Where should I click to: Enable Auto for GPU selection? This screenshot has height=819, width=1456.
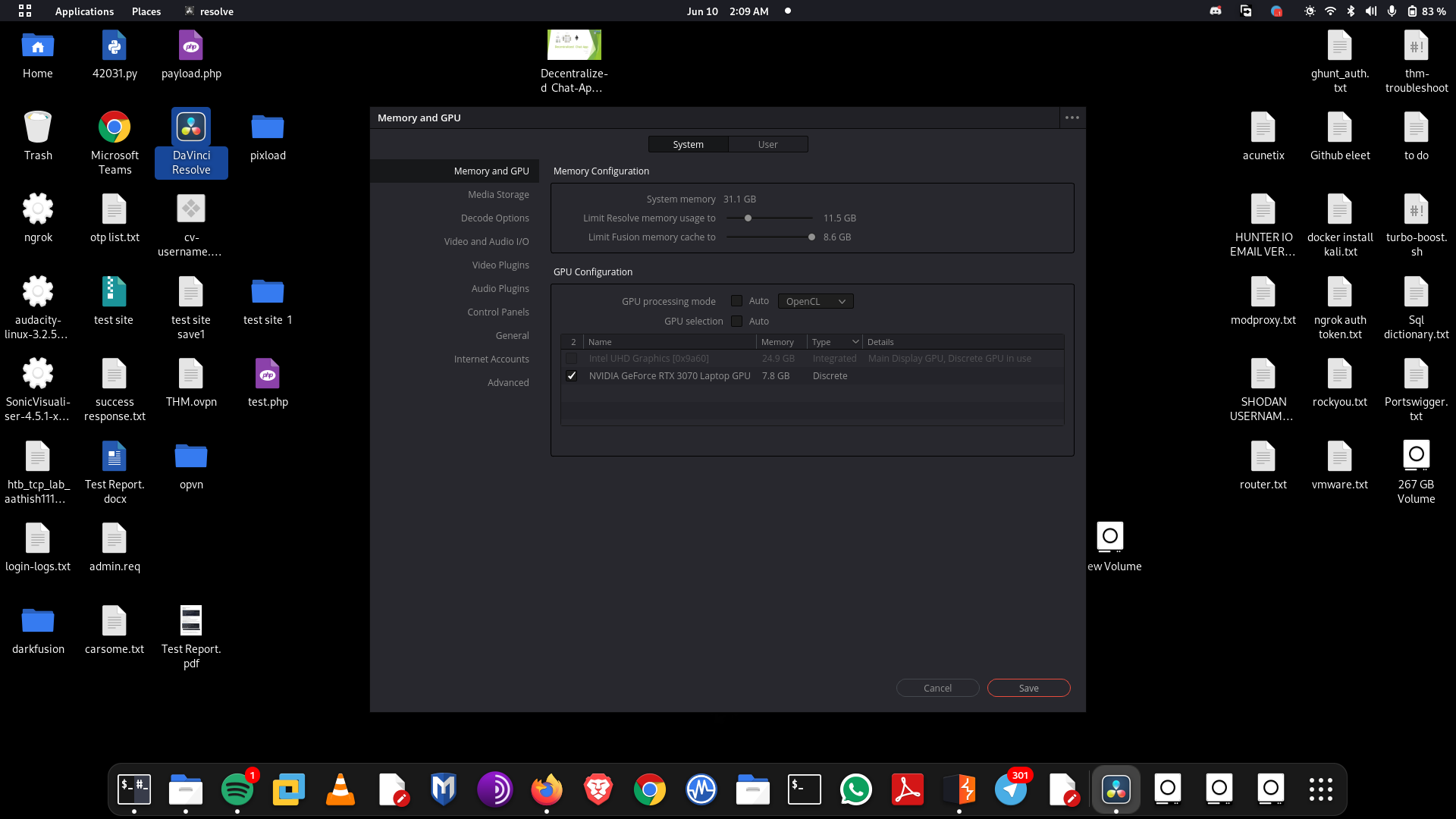pos(736,321)
